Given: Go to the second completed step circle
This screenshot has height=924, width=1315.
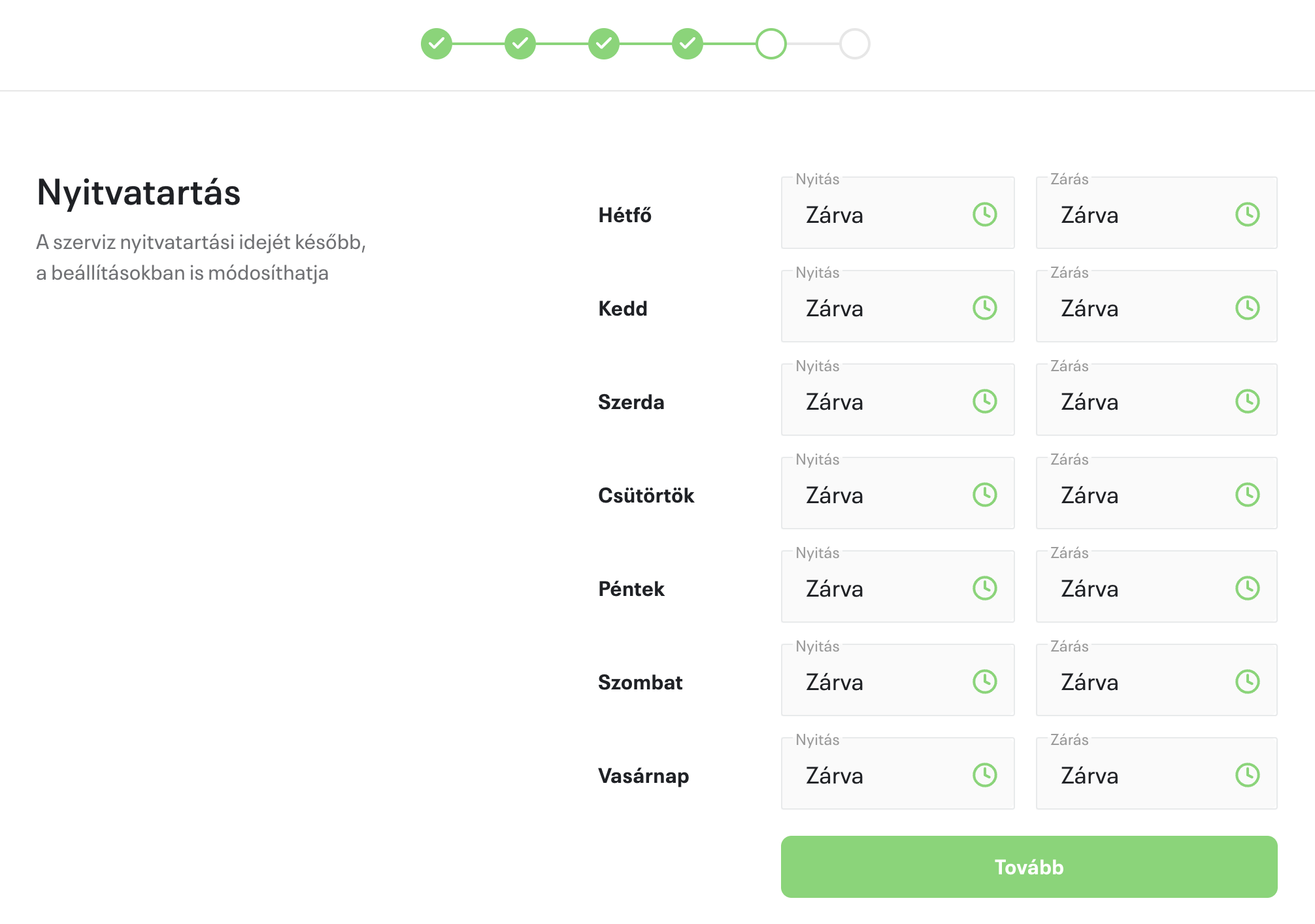Looking at the screenshot, I should pos(520,44).
